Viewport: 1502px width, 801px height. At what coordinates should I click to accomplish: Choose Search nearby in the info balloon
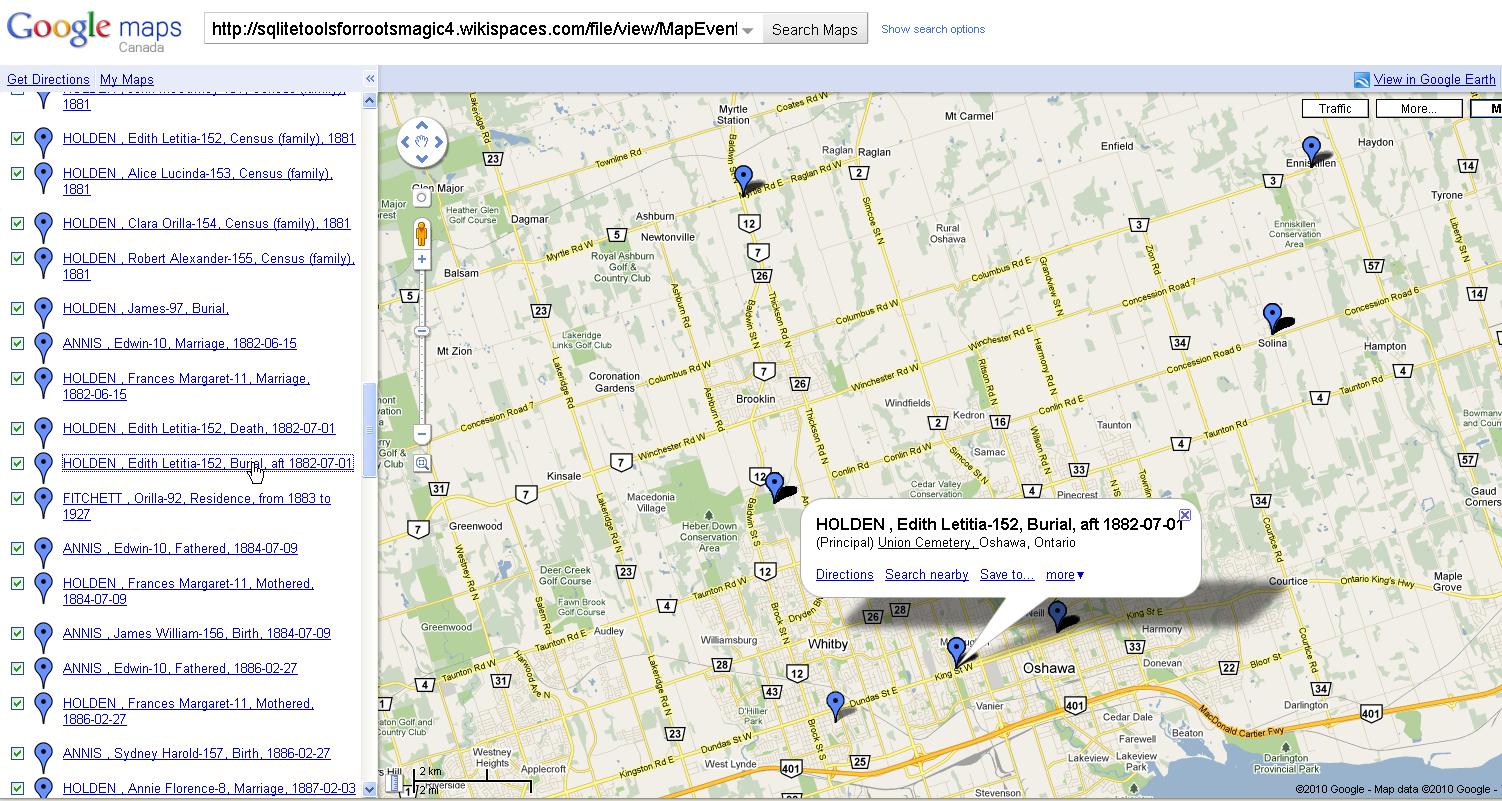click(x=927, y=575)
